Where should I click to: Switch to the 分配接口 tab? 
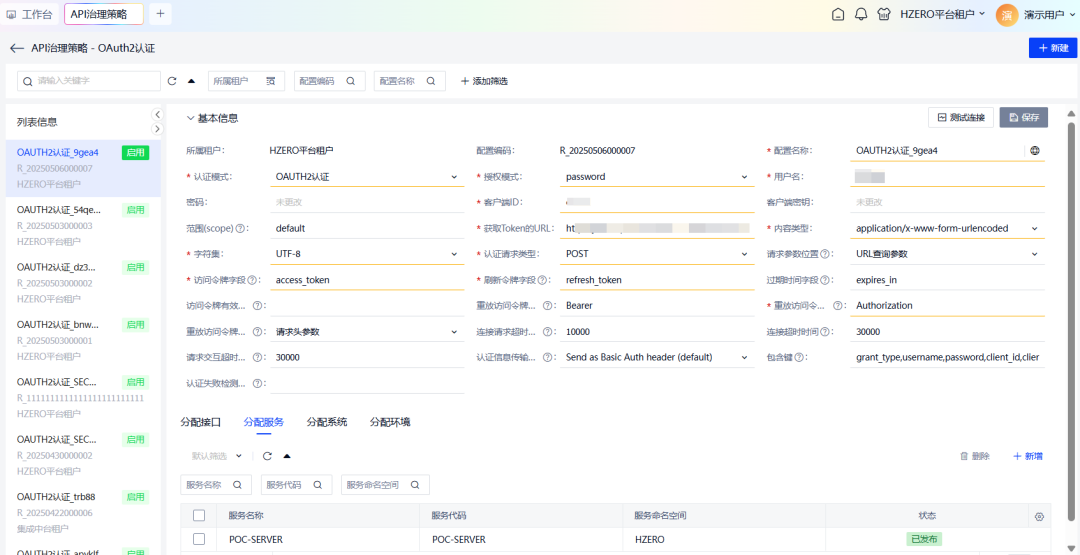pyautogui.click(x=200, y=422)
